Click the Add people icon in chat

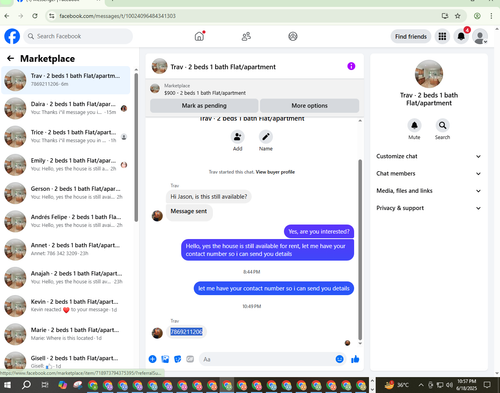coord(237,137)
